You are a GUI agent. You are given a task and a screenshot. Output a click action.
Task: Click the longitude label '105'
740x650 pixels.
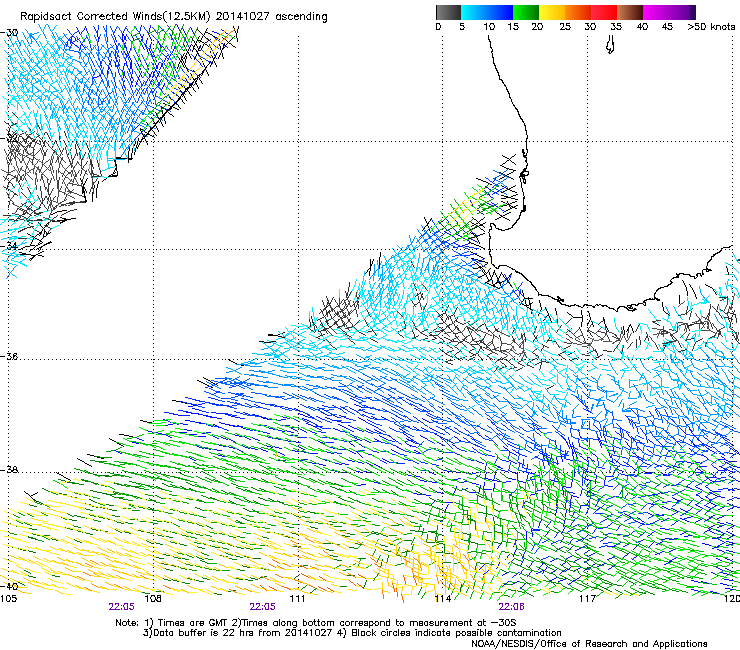click(x=8, y=599)
